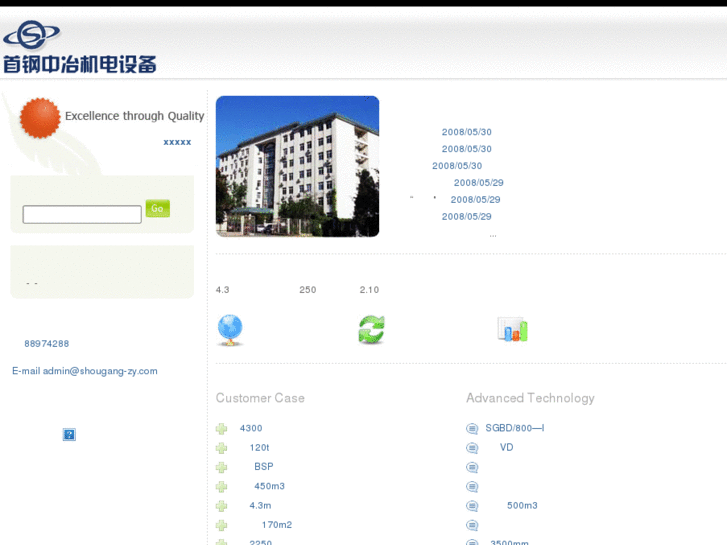727x545 pixels.
Task: Click the admin@shougang-zy.com email link
Action: pyautogui.click(x=100, y=371)
